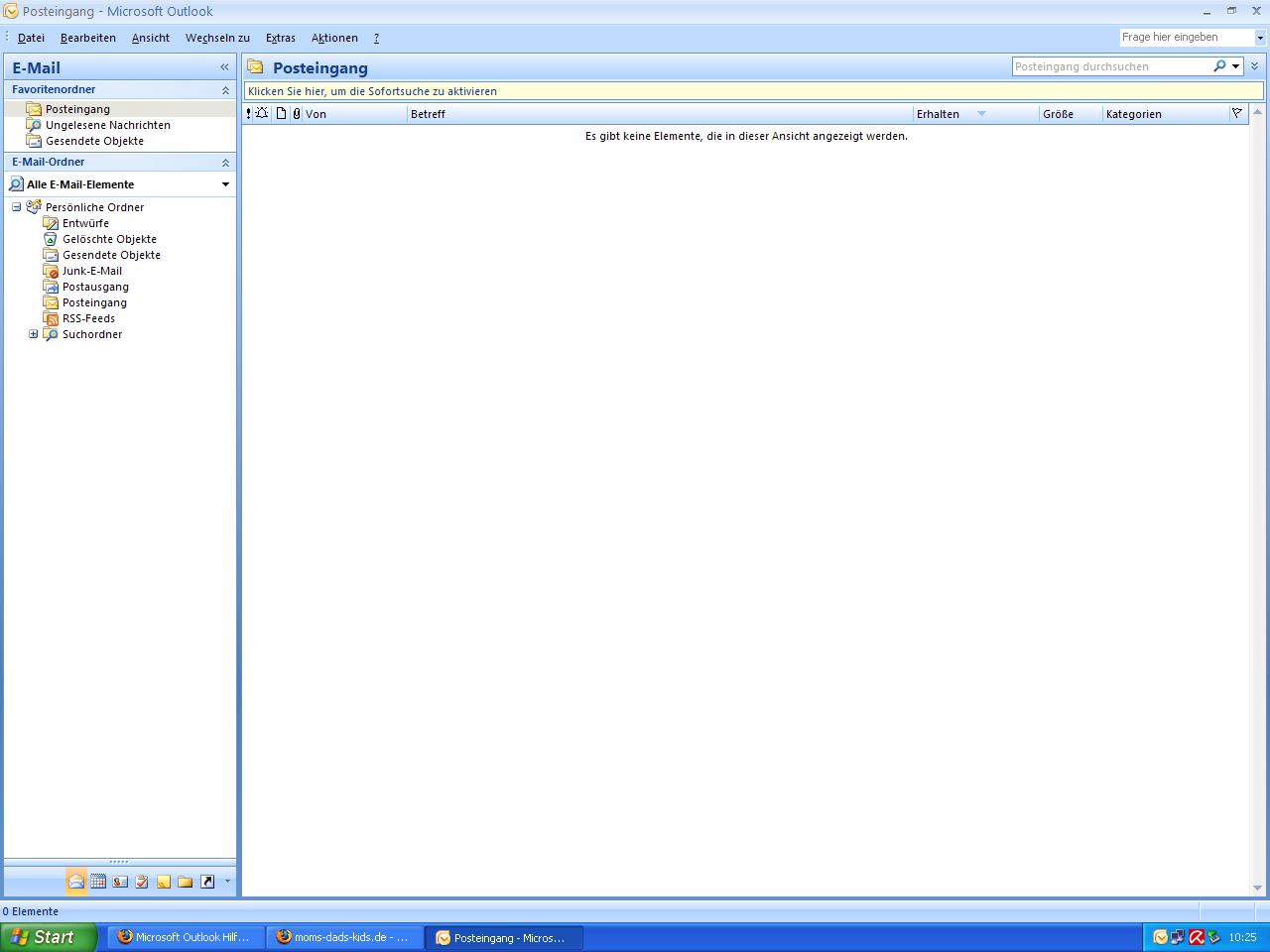The height and width of the screenshot is (952, 1270).
Task: Open the Ansicht menu
Action: click(151, 38)
